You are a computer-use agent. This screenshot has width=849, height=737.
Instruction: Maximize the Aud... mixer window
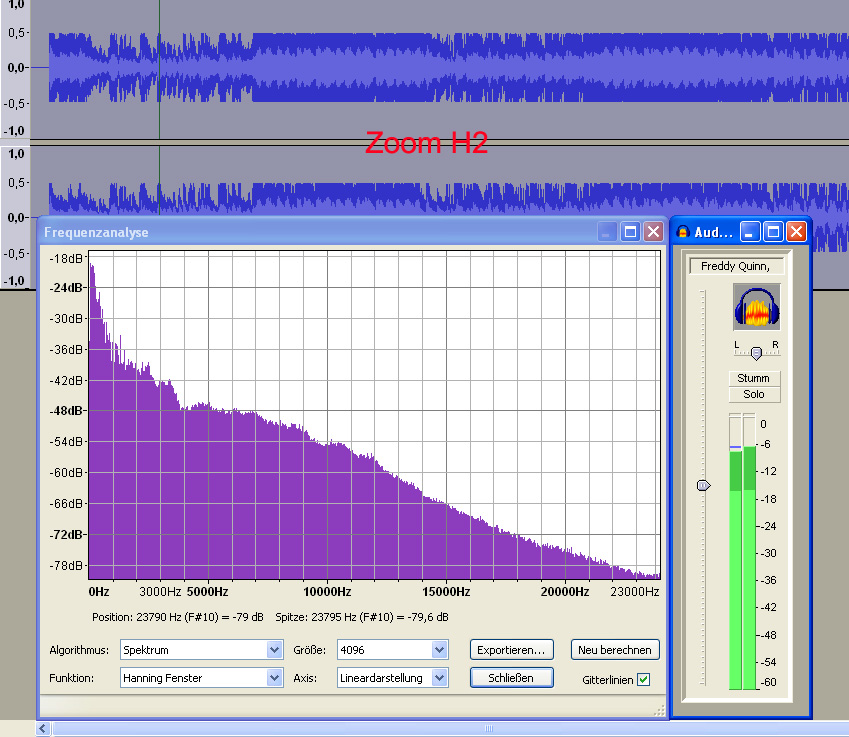point(773,232)
